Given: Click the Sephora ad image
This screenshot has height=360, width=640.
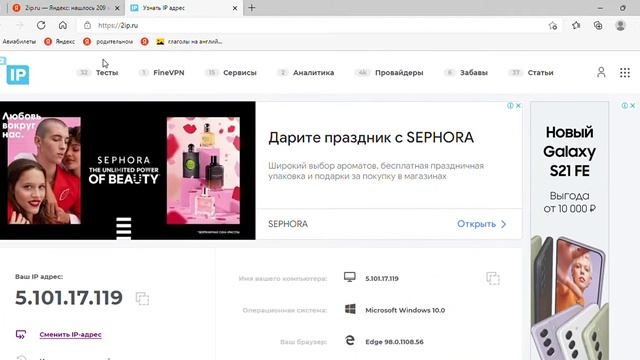Looking at the screenshot, I should [x=127, y=170].
